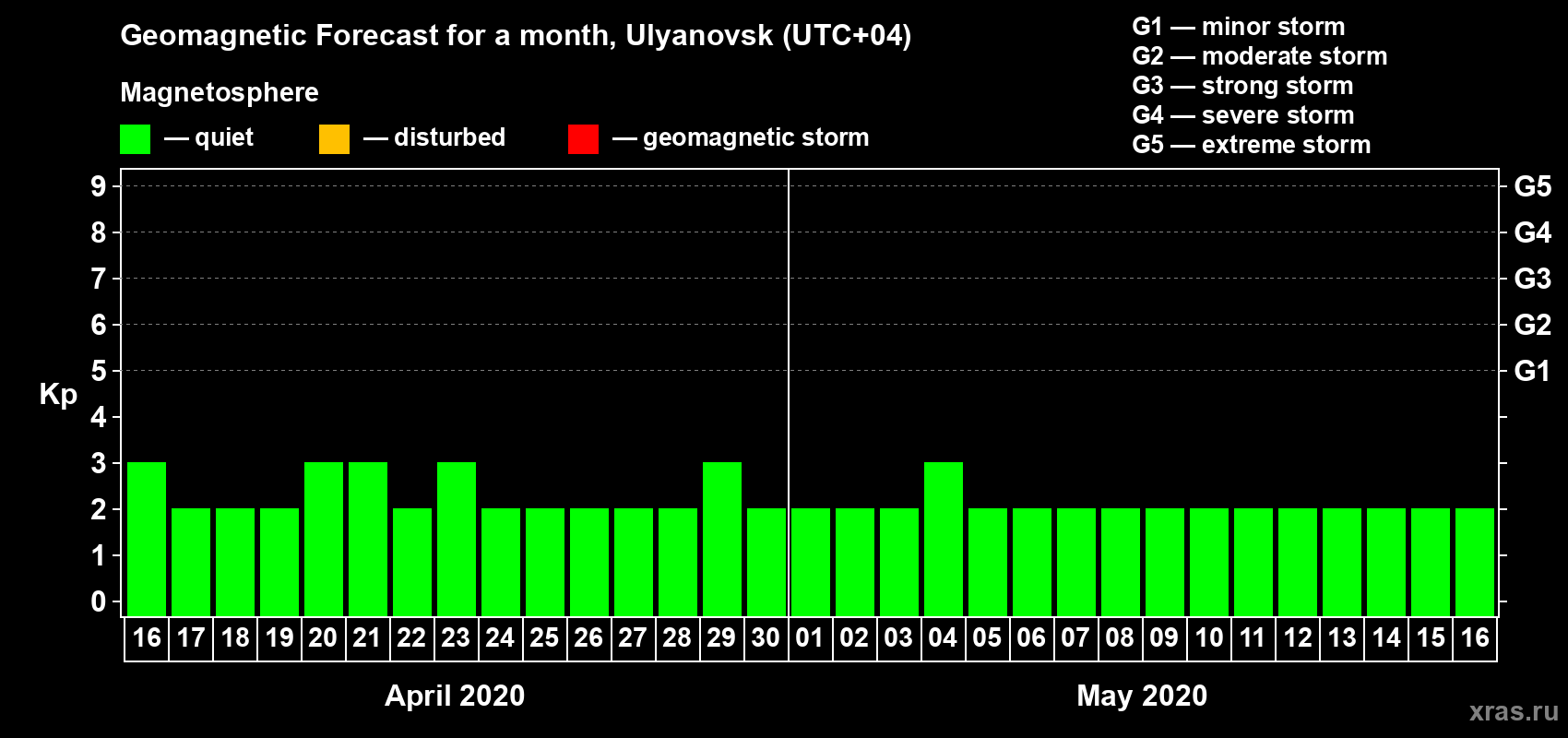
Task: Click the green quiet legend swatch
Action: click(x=135, y=139)
